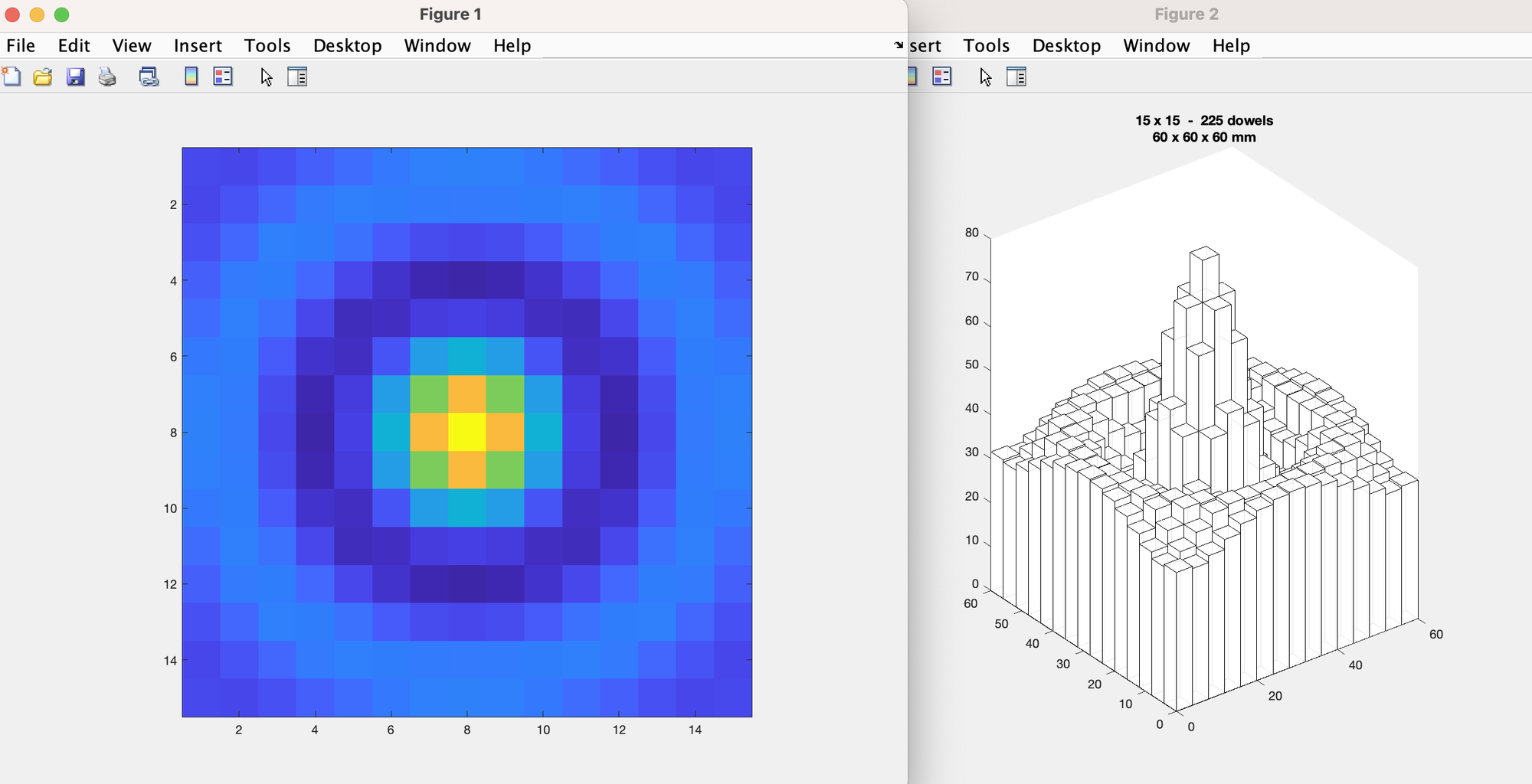Activate the Edit Plot arrow in Figure 2
Screen dimensions: 1532x784
(986, 77)
